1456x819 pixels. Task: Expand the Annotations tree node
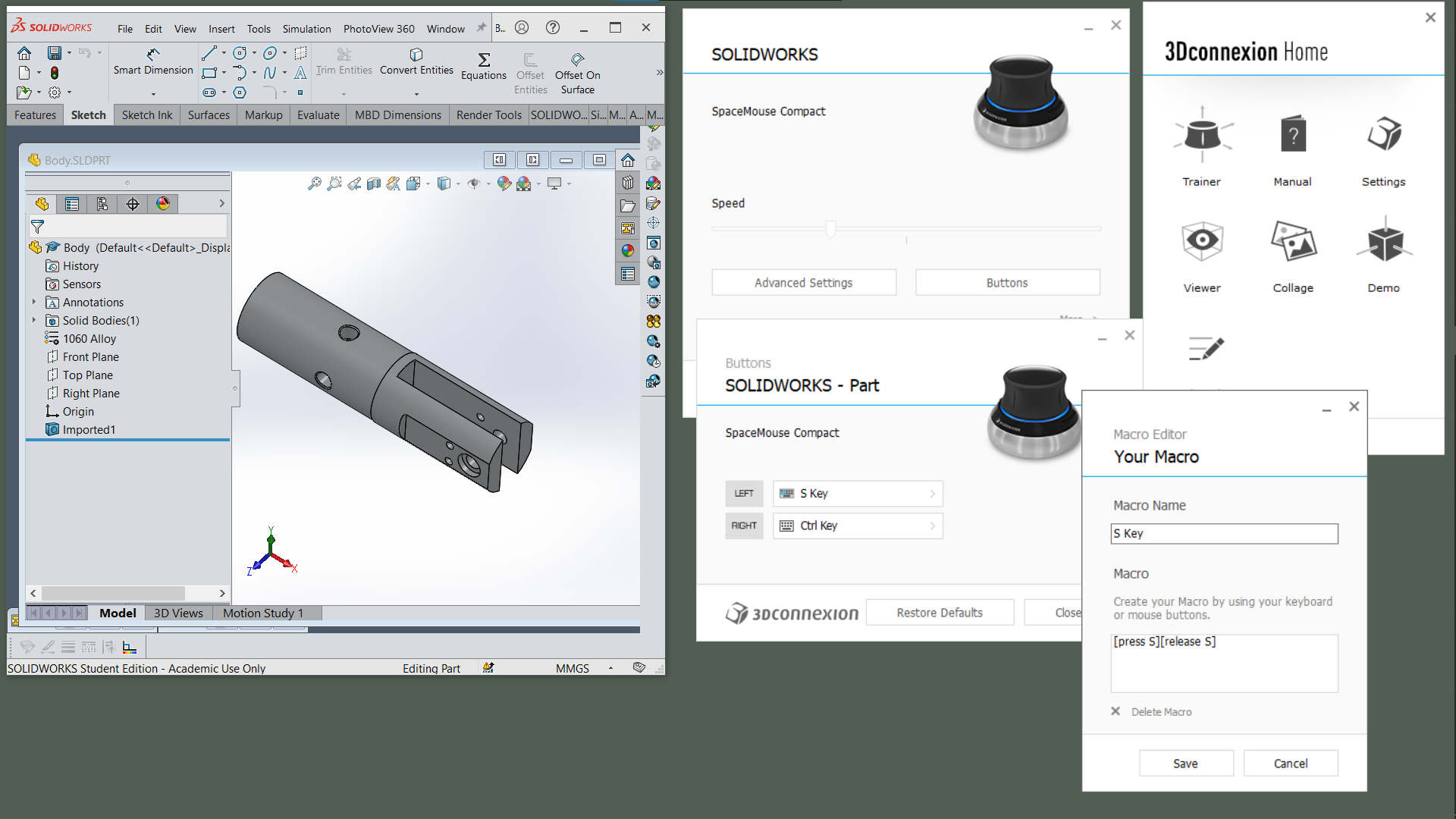point(34,302)
